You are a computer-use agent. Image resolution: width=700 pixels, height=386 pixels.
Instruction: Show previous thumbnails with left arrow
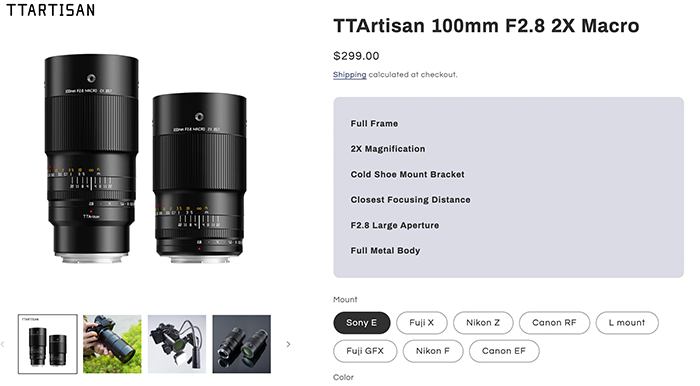3,344
